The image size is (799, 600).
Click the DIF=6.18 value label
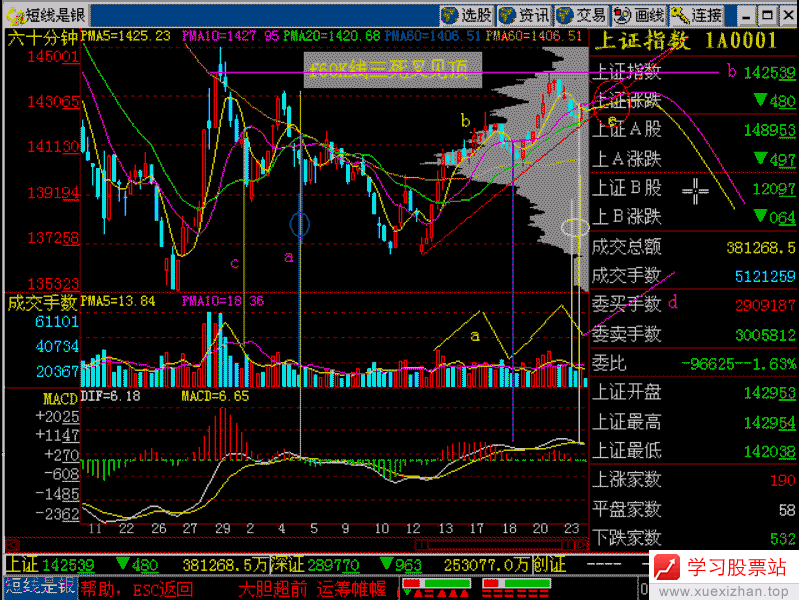pyautogui.click(x=110, y=396)
